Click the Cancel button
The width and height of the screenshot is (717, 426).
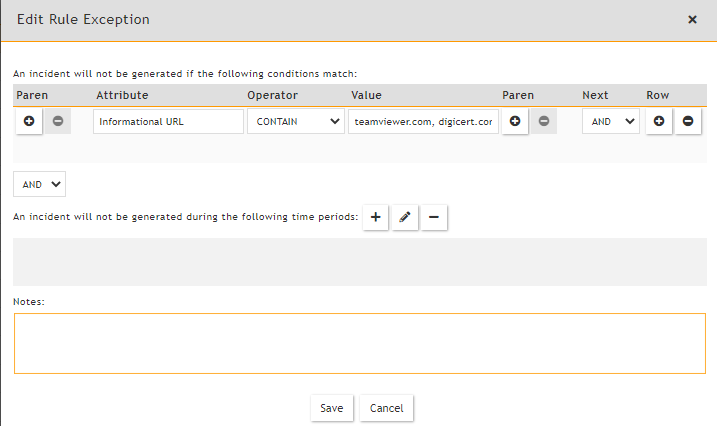click(x=386, y=408)
